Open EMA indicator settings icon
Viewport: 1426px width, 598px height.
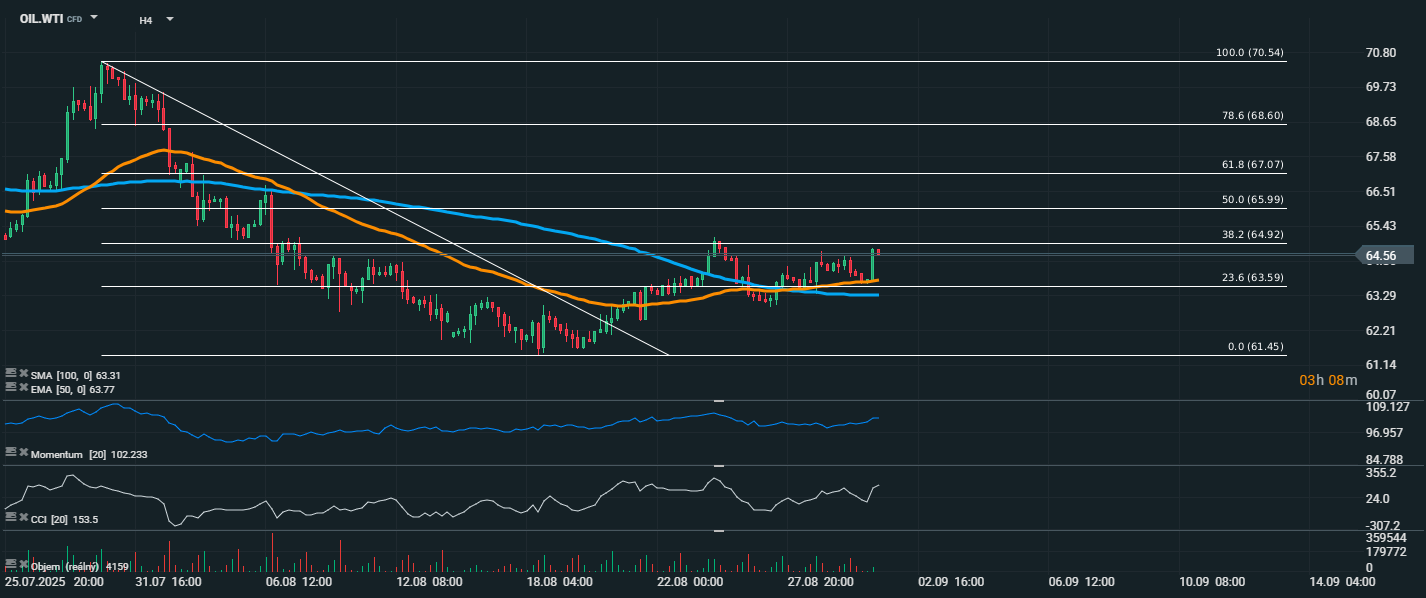10,386
